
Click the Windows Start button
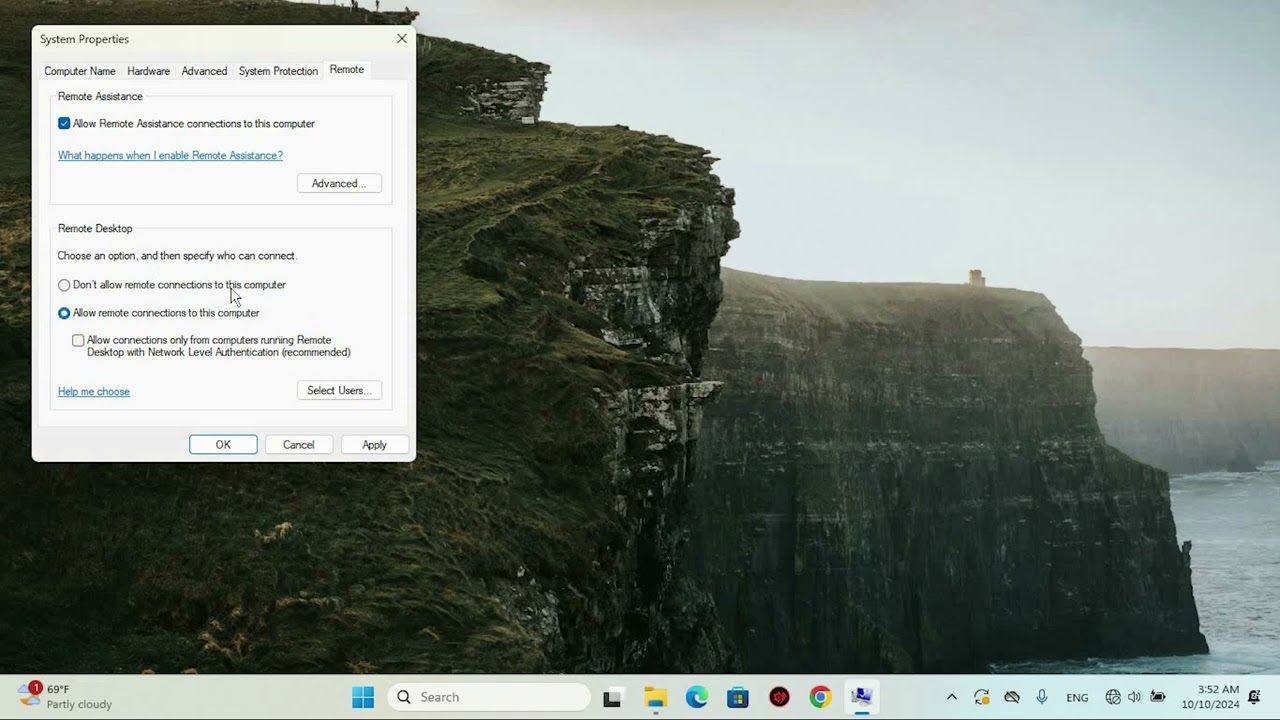(363, 697)
